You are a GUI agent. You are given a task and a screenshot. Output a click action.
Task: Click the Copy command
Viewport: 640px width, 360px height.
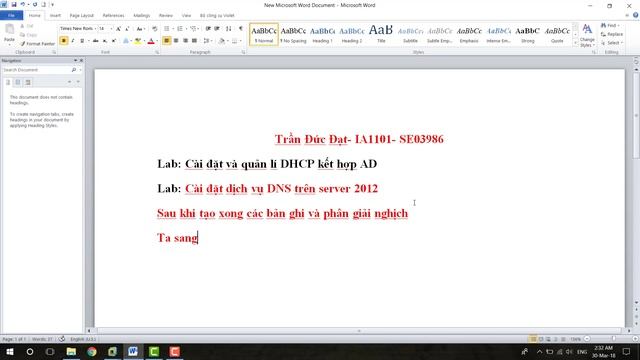[x=29, y=35]
